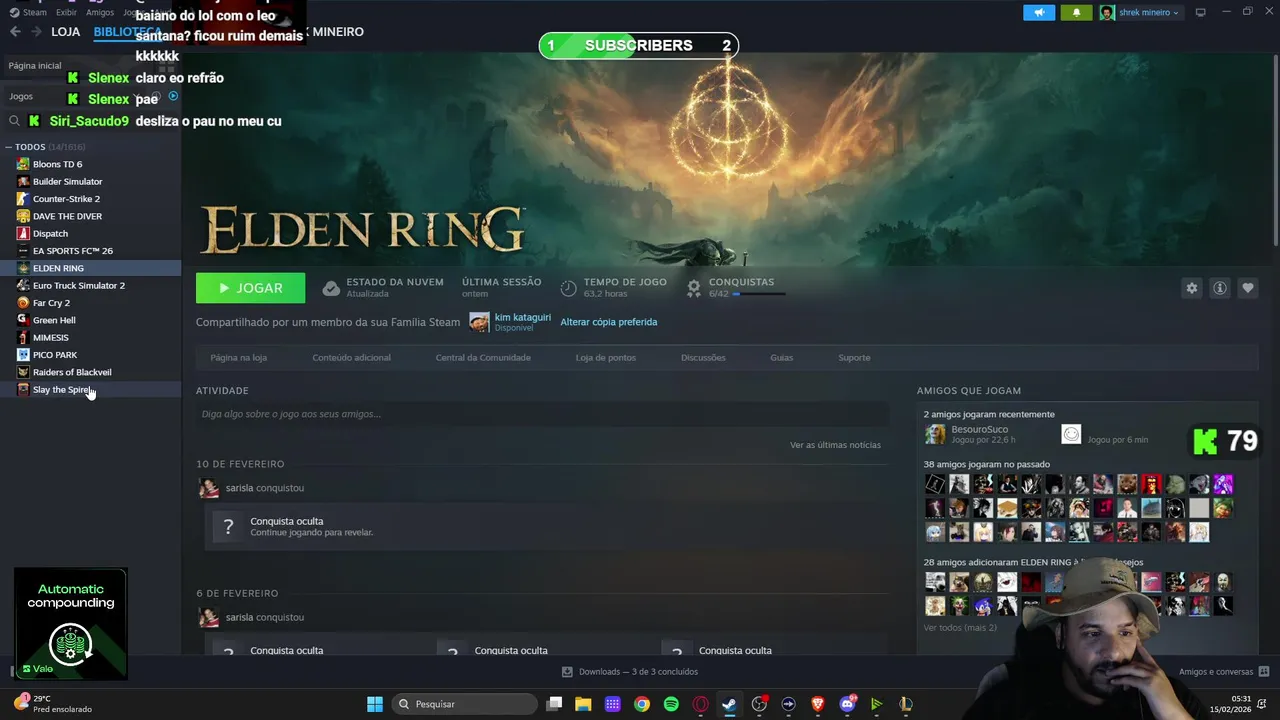Open the Exibir menu
The image size is (1280, 720).
(66, 12)
